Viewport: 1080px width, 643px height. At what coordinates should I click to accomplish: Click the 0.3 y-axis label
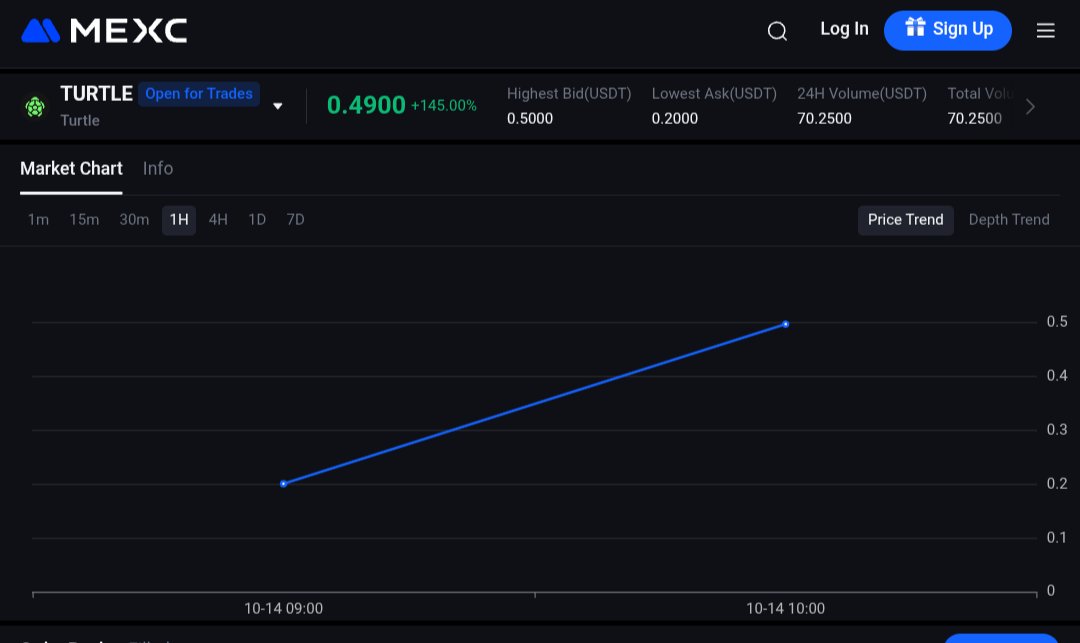tap(1057, 430)
